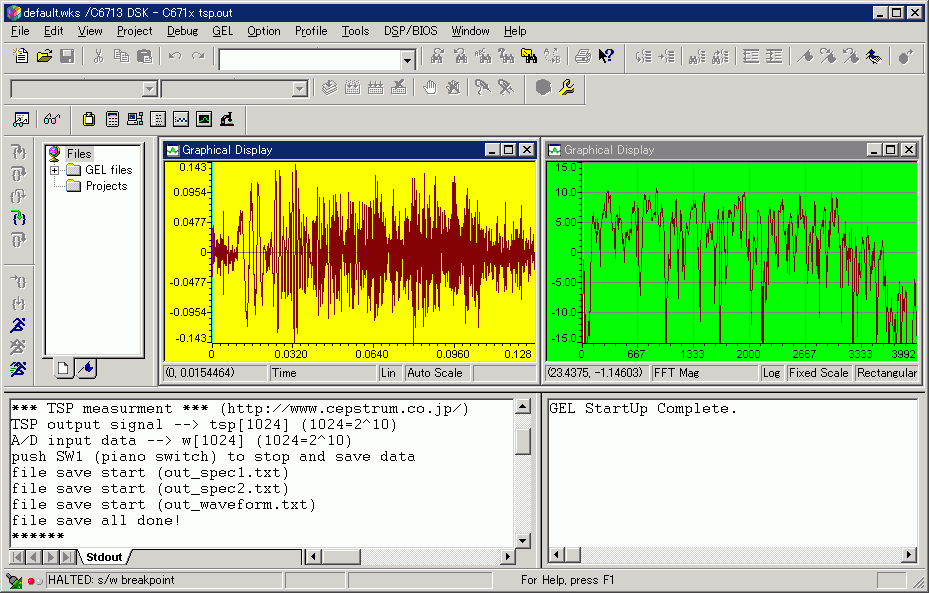
Task: Click the 'GEL StartUp Complete.' output line
Action: point(643,409)
